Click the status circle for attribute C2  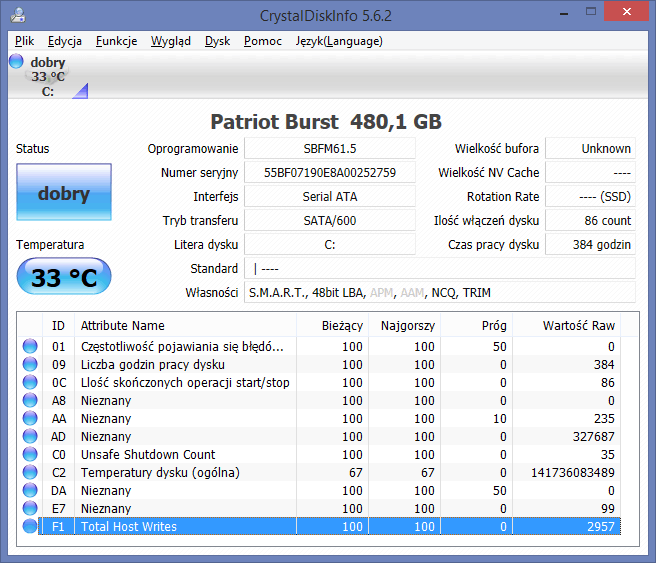(x=30, y=472)
